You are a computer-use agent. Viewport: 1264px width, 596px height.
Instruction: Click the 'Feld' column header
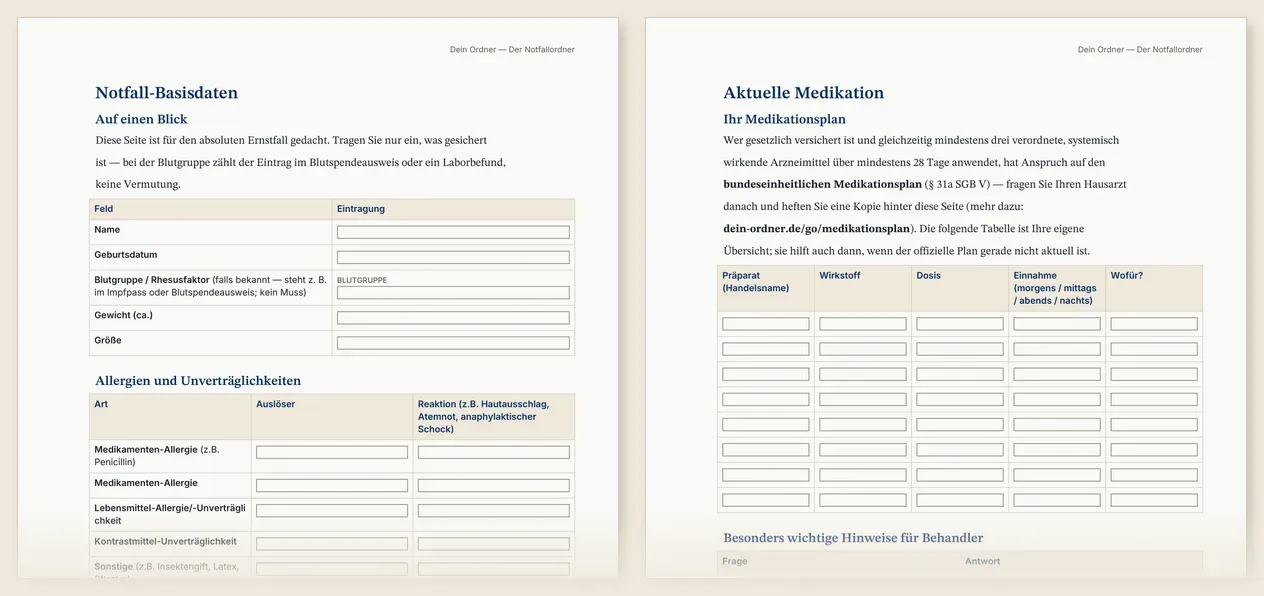click(103, 209)
